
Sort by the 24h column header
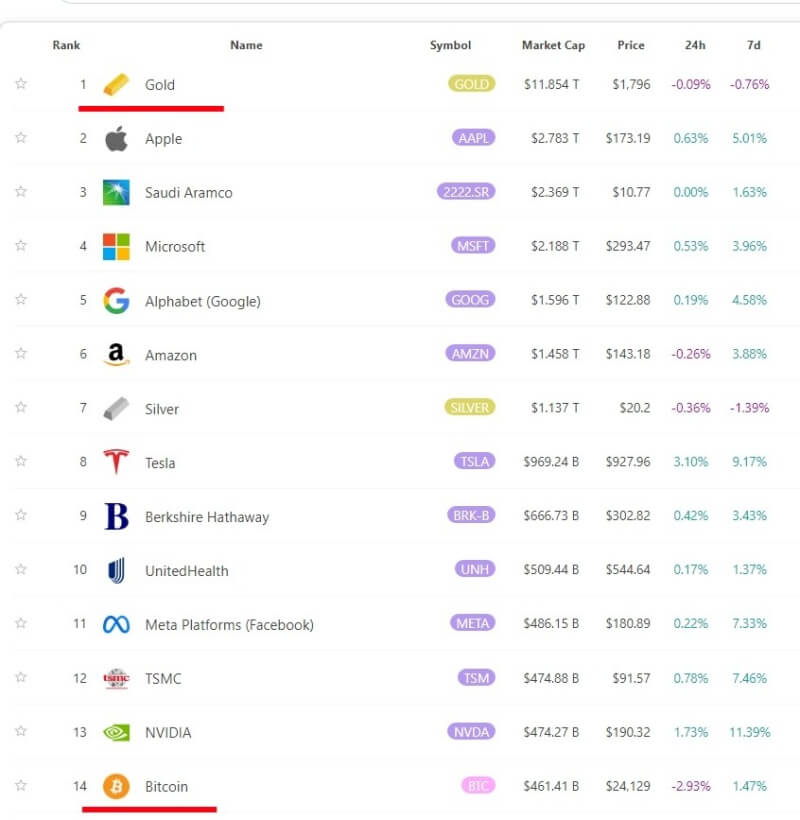pyautogui.click(x=695, y=45)
